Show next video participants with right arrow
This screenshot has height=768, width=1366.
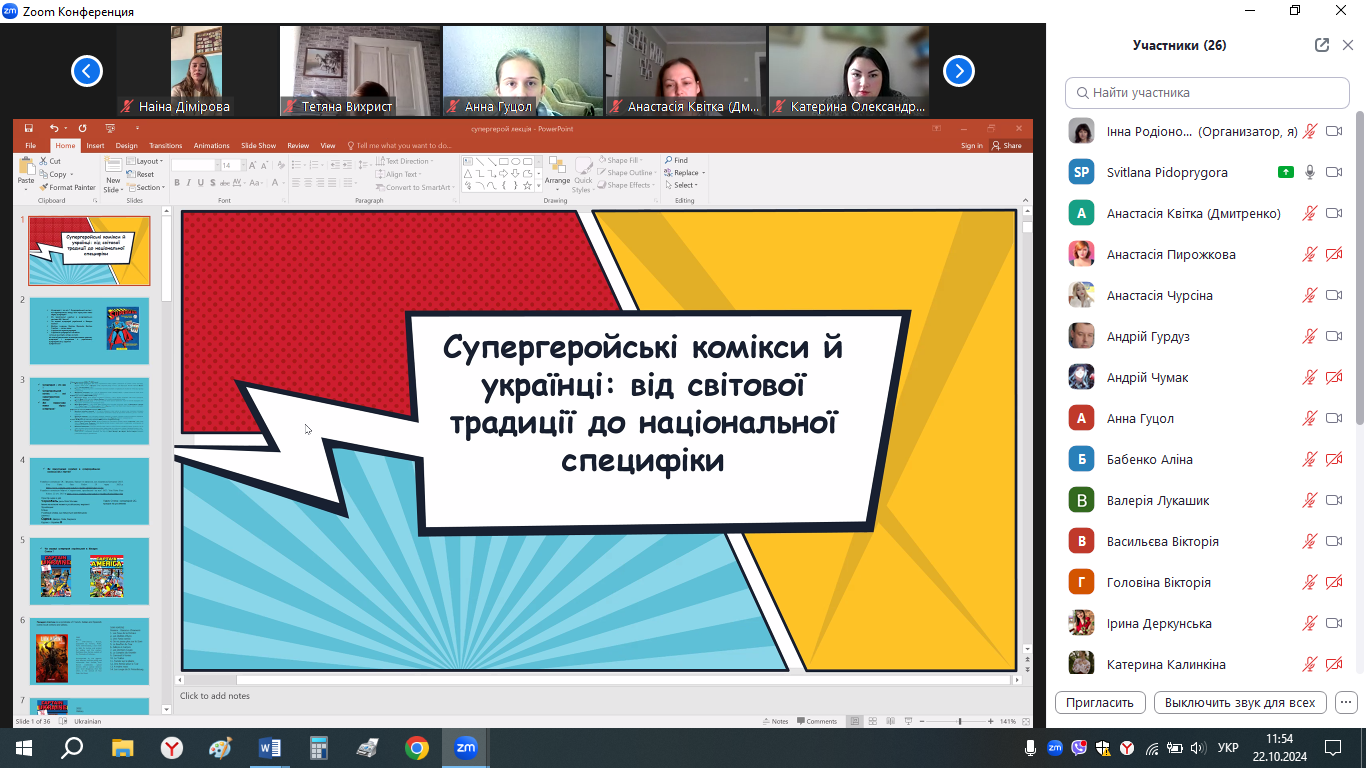[x=959, y=71]
